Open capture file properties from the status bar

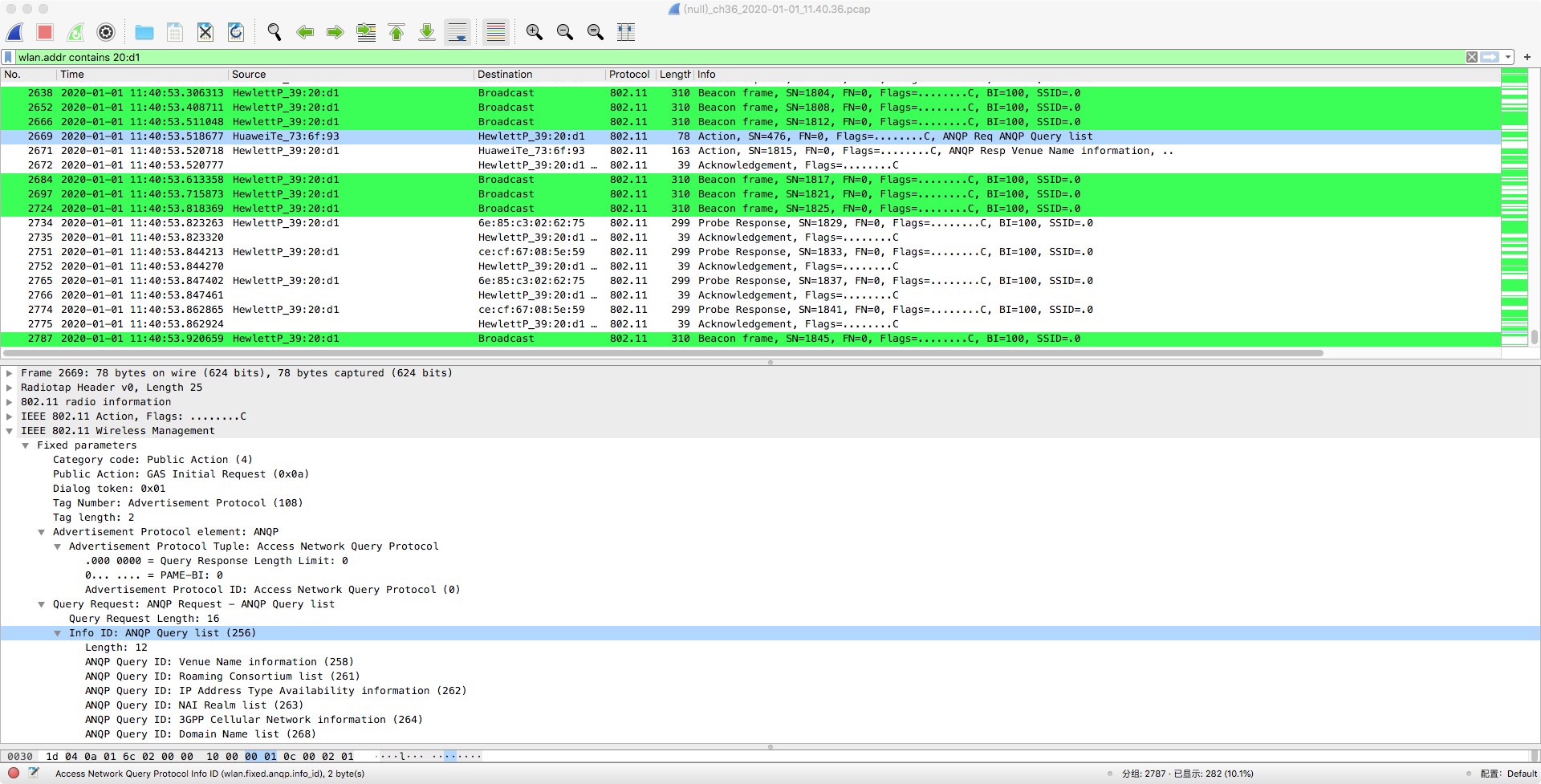coord(34,773)
